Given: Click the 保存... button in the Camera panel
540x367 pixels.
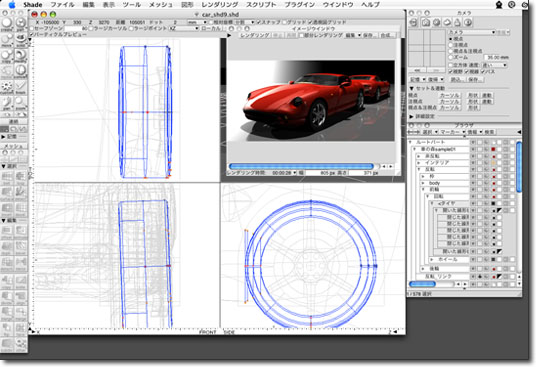Looking at the screenshot, I should click(x=475, y=79).
